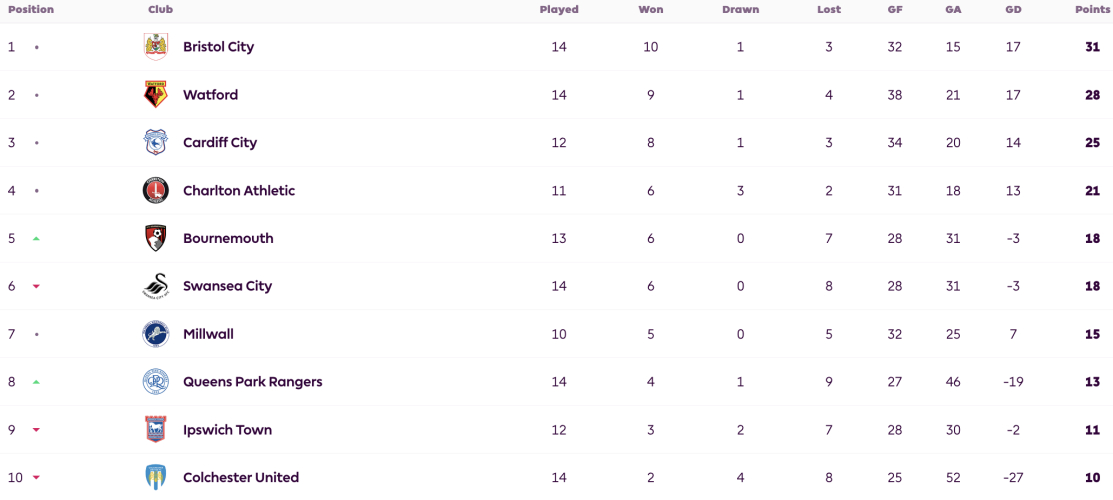
Task: Click the Ipswich Town badge
Action: click(x=155, y=430)
